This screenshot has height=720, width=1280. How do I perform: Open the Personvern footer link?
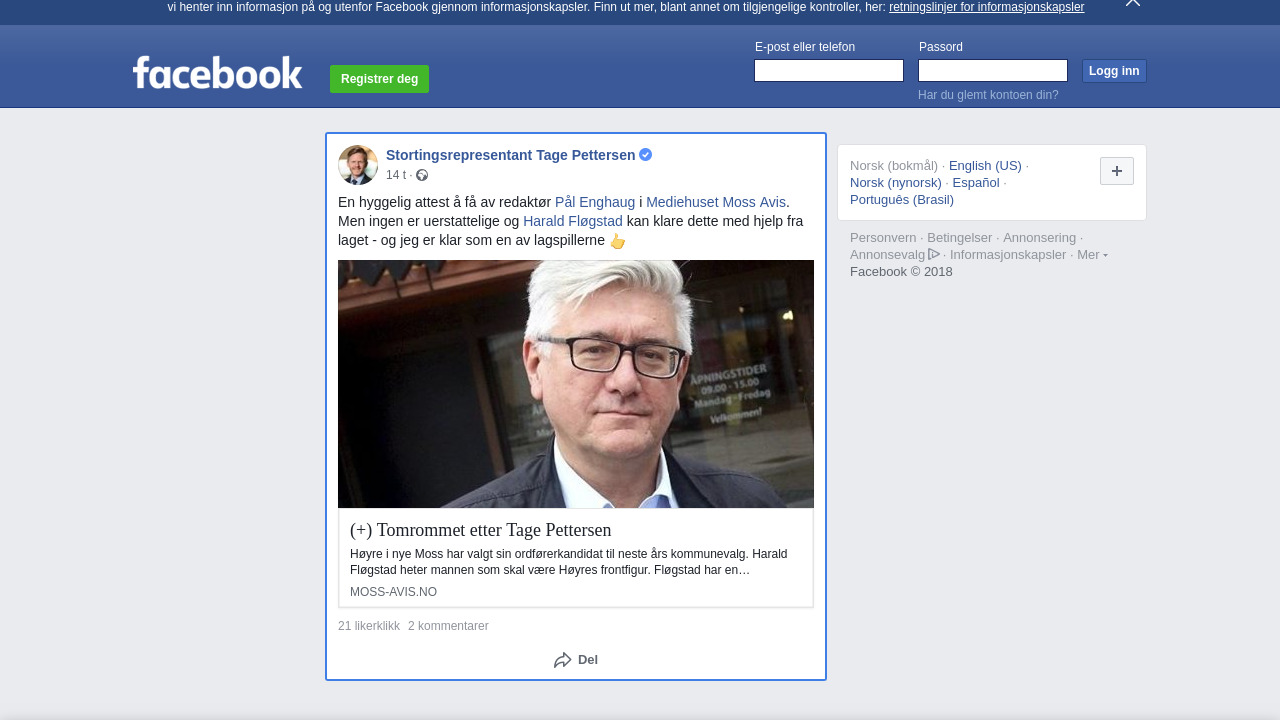pos(883,238)
